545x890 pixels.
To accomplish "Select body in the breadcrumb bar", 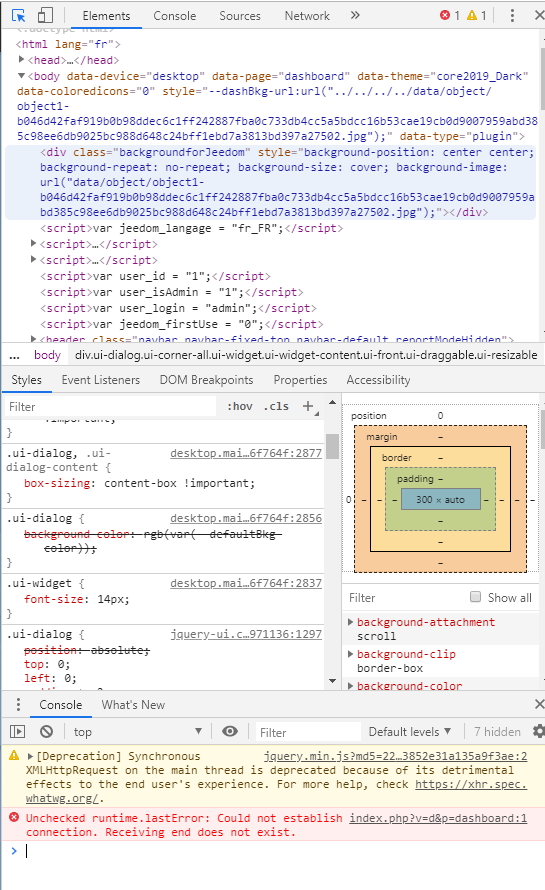I will click(47, 355).
